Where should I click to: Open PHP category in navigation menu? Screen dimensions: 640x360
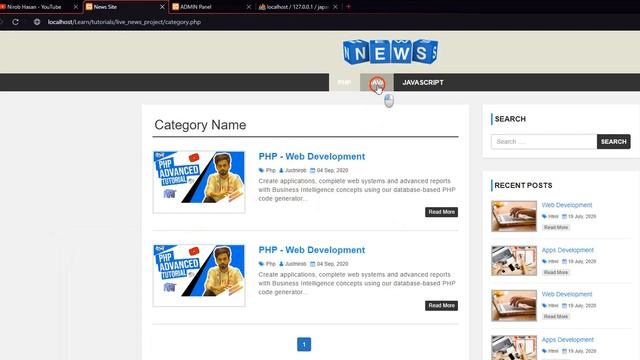coord(344,82)
